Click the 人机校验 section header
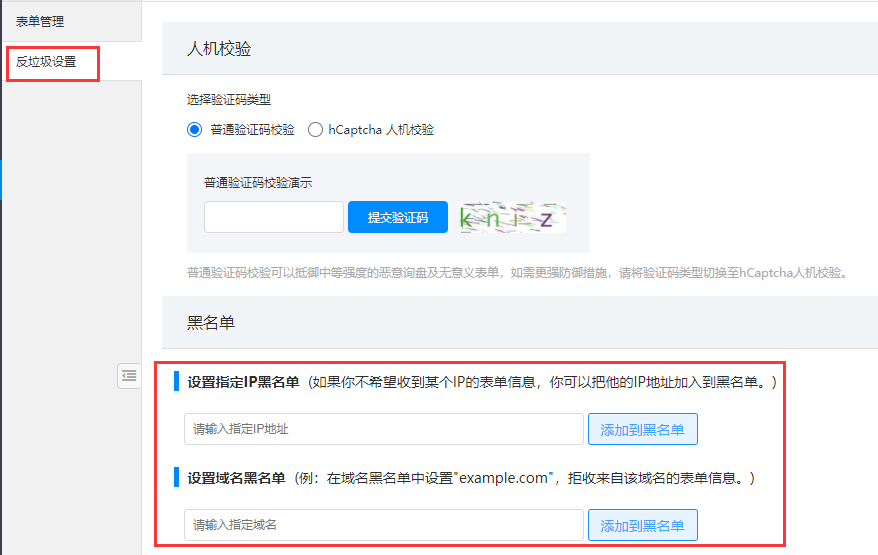 pos(219,49)
